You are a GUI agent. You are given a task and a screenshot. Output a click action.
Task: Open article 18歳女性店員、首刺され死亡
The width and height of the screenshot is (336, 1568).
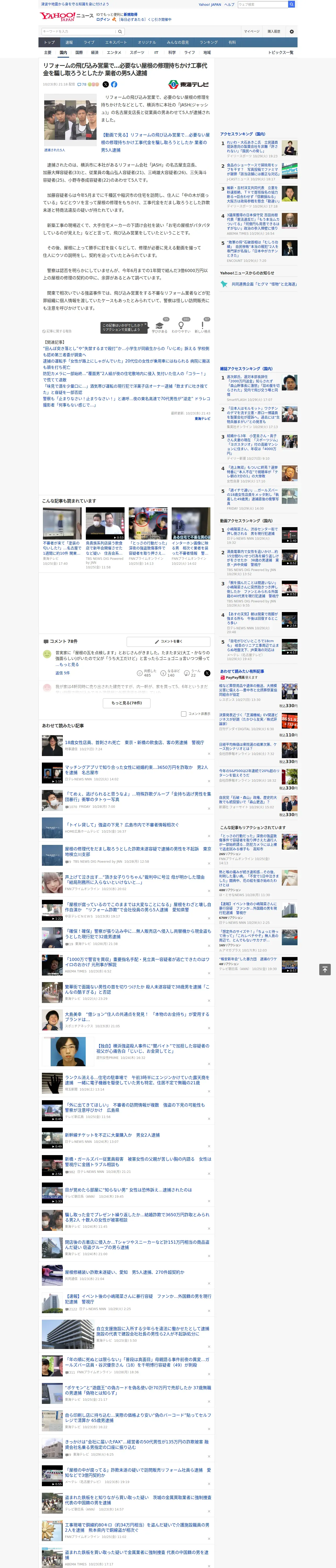pyautogui.click(x=135, y=743)
